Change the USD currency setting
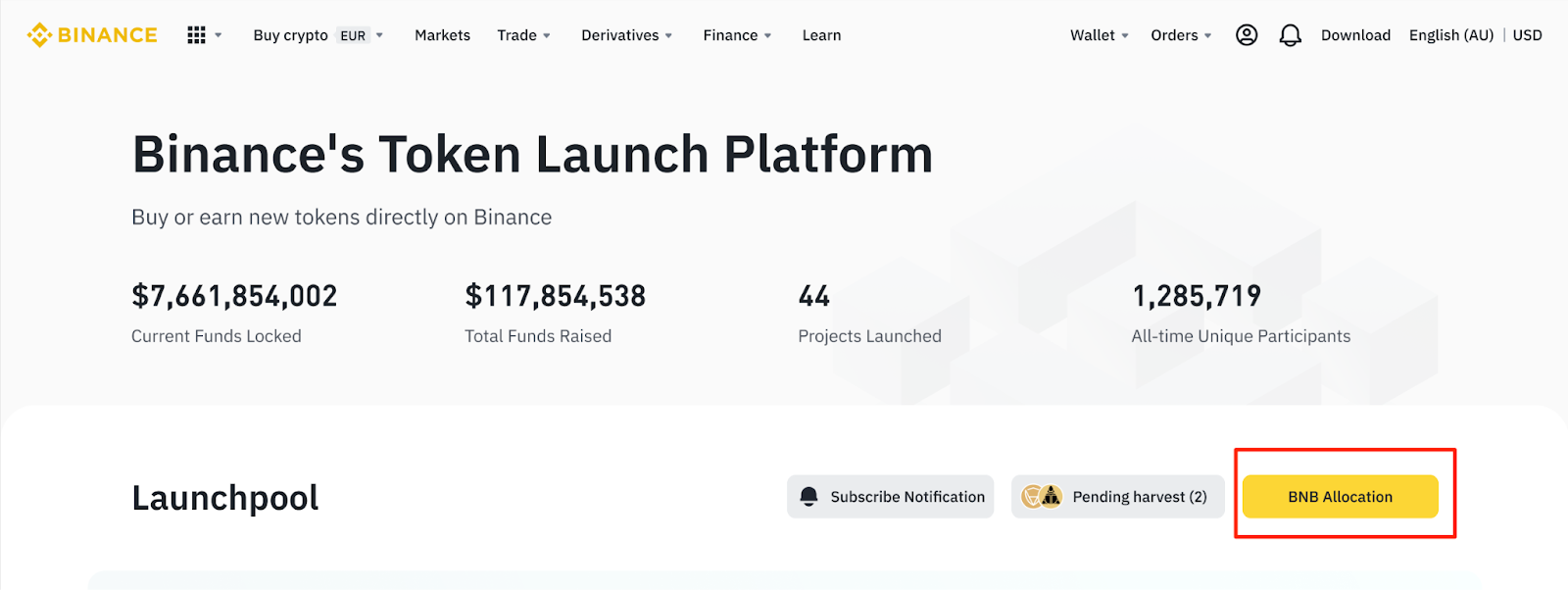1568x590 pixels. (x=1527, y=35)
